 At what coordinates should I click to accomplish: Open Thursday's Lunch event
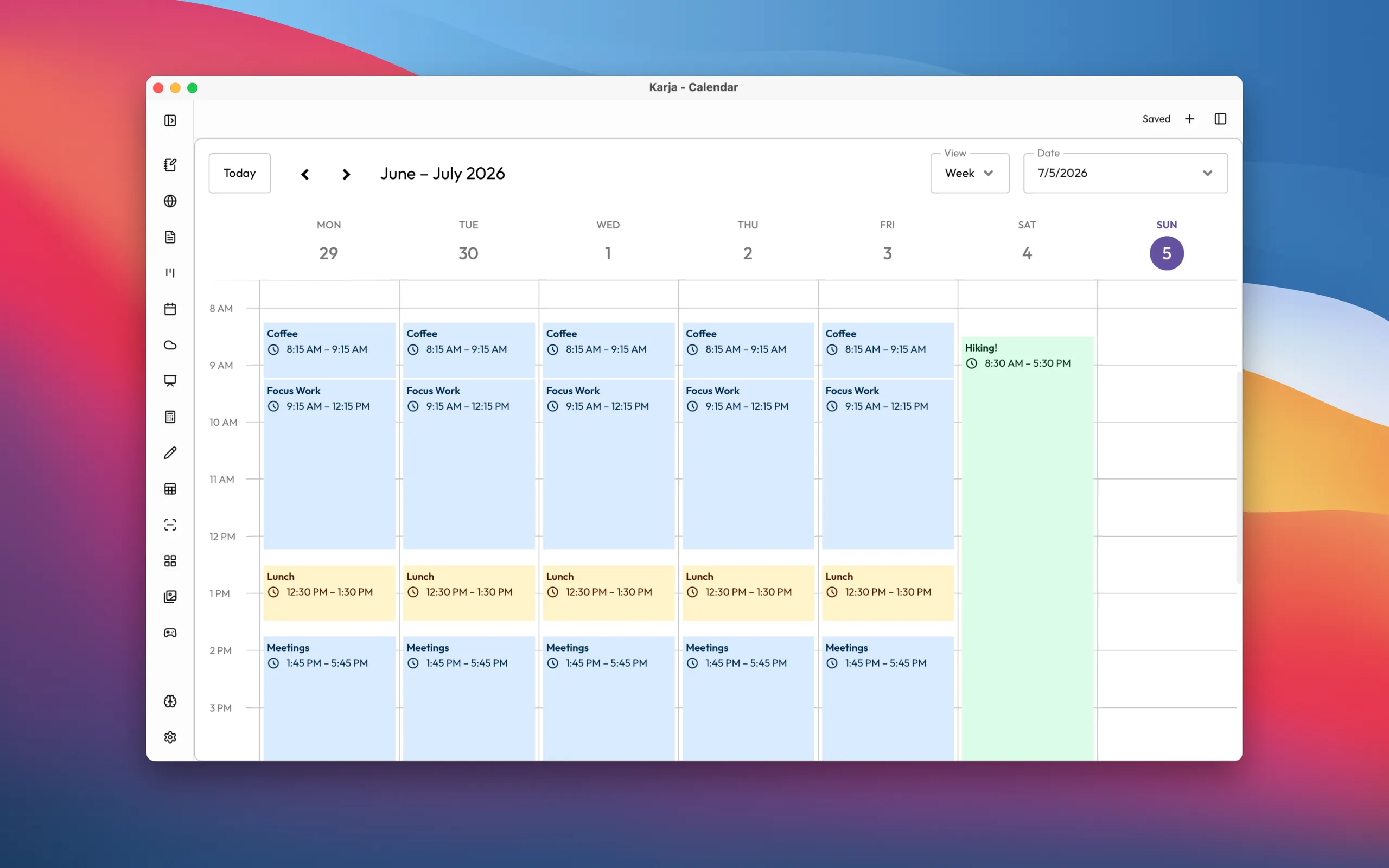748,592
